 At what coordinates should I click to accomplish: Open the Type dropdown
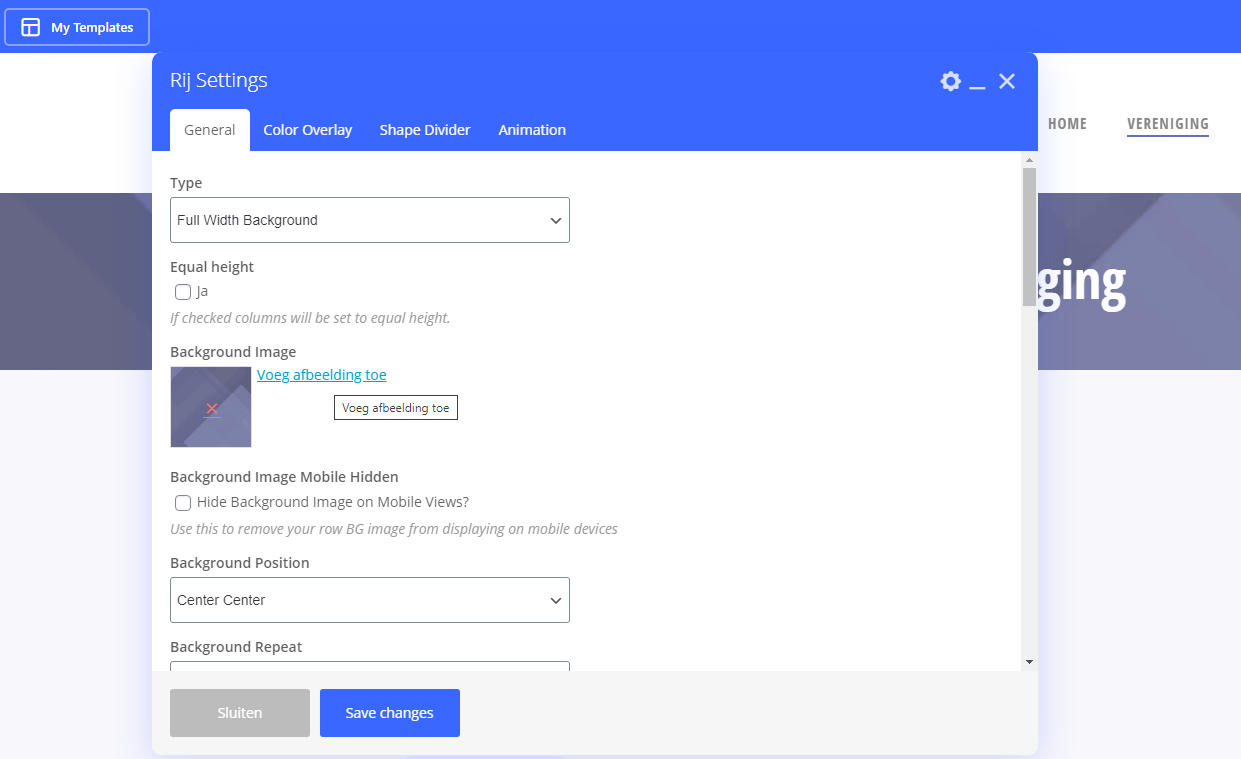point(369,220)
